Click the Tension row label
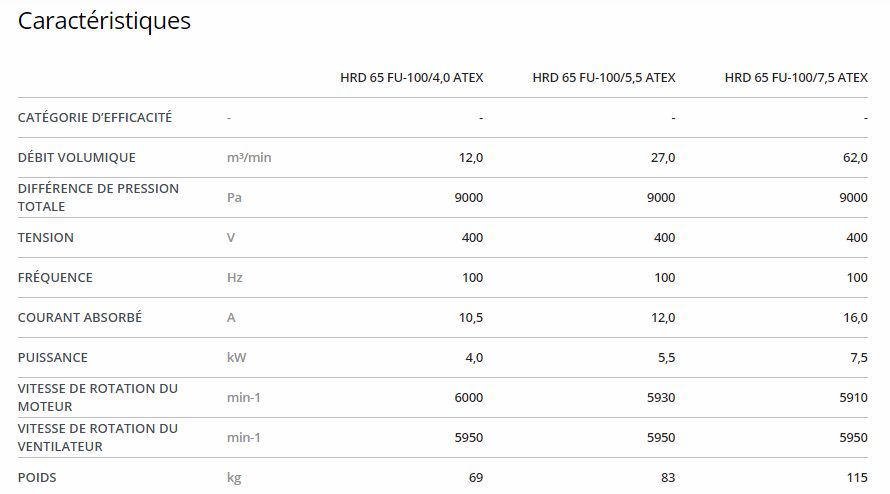This screenshot has width=890, height=494. coord(46,237)
